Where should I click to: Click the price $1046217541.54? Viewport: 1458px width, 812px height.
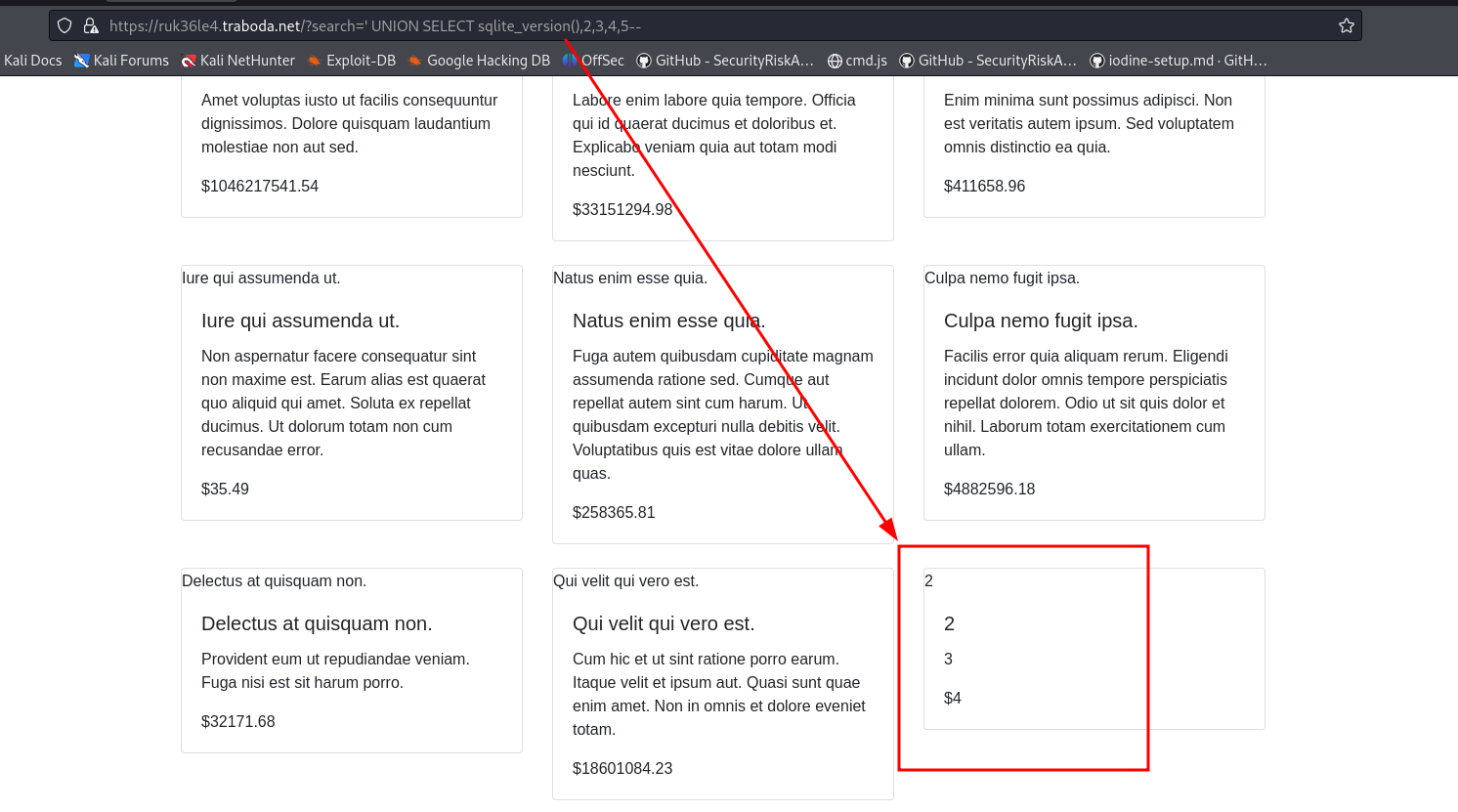tap(260, 186)
